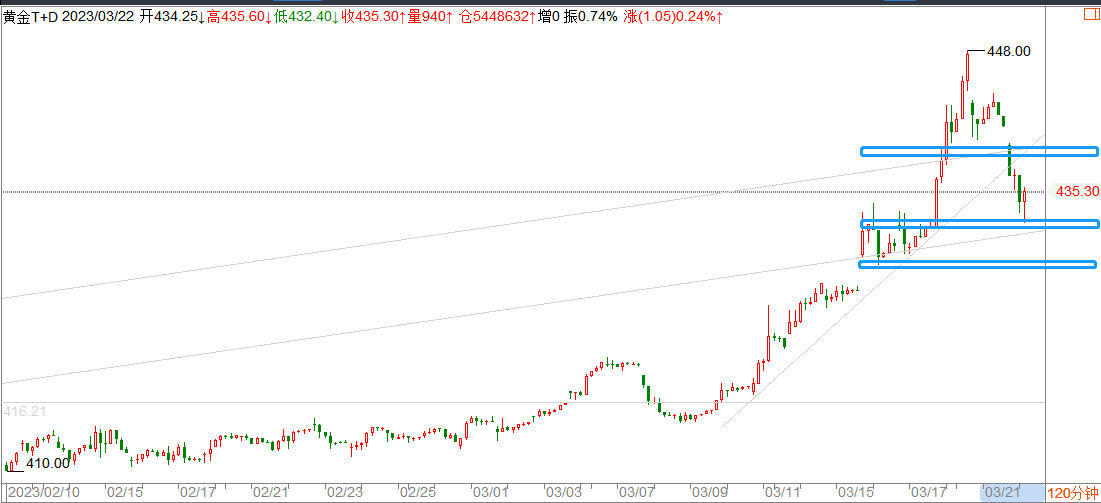The height and width of the screenshot is (503, 1101).
Task: Select the 03/03 date on time axis
Action: (564, 490)
